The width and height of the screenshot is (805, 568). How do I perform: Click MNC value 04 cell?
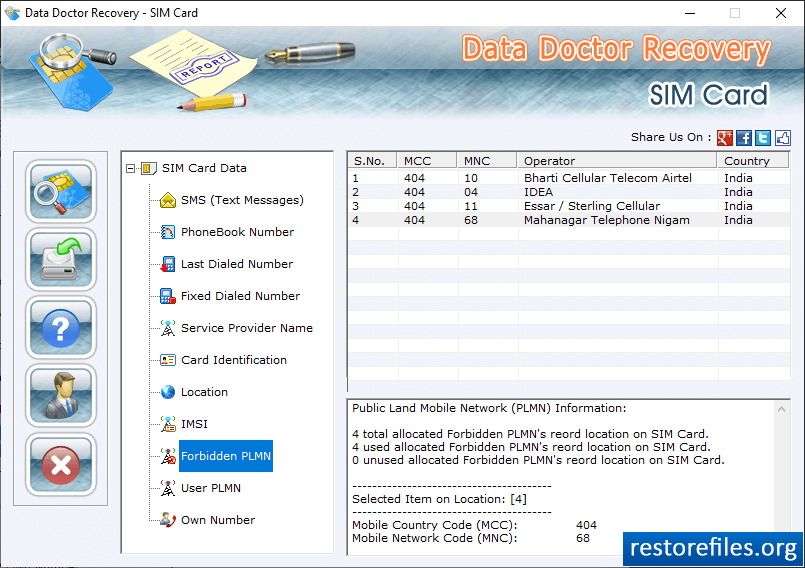pyautogui.click(x=471, y=192)
